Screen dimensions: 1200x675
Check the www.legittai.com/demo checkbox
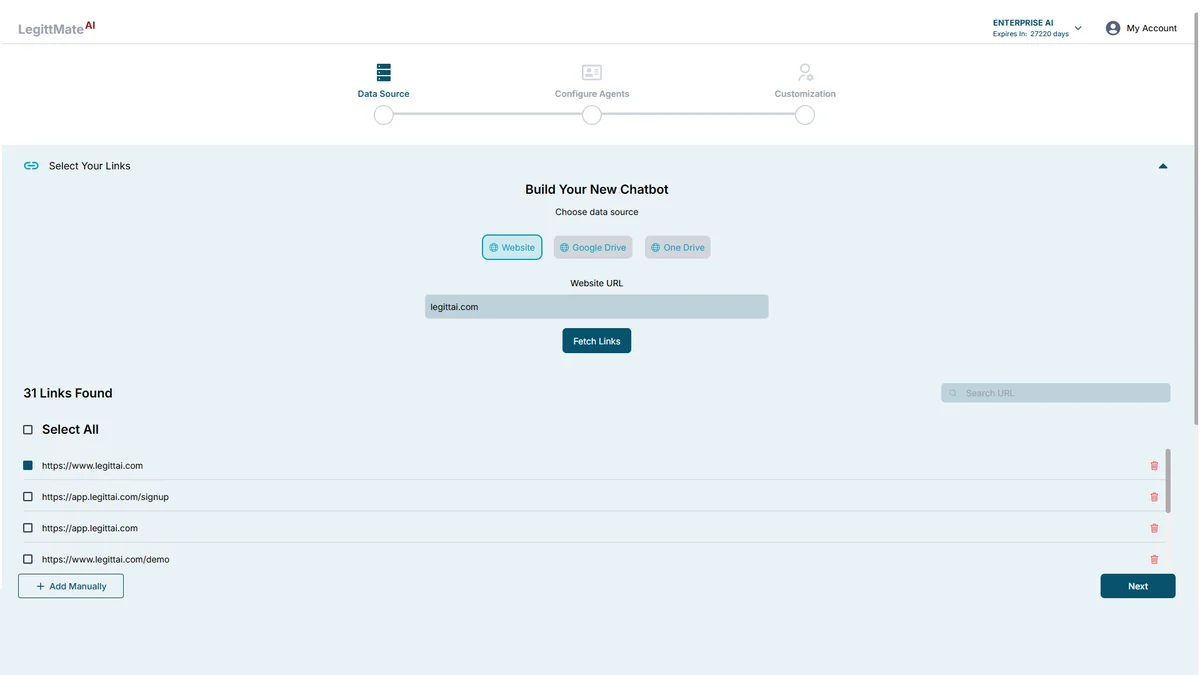(28, 560)
